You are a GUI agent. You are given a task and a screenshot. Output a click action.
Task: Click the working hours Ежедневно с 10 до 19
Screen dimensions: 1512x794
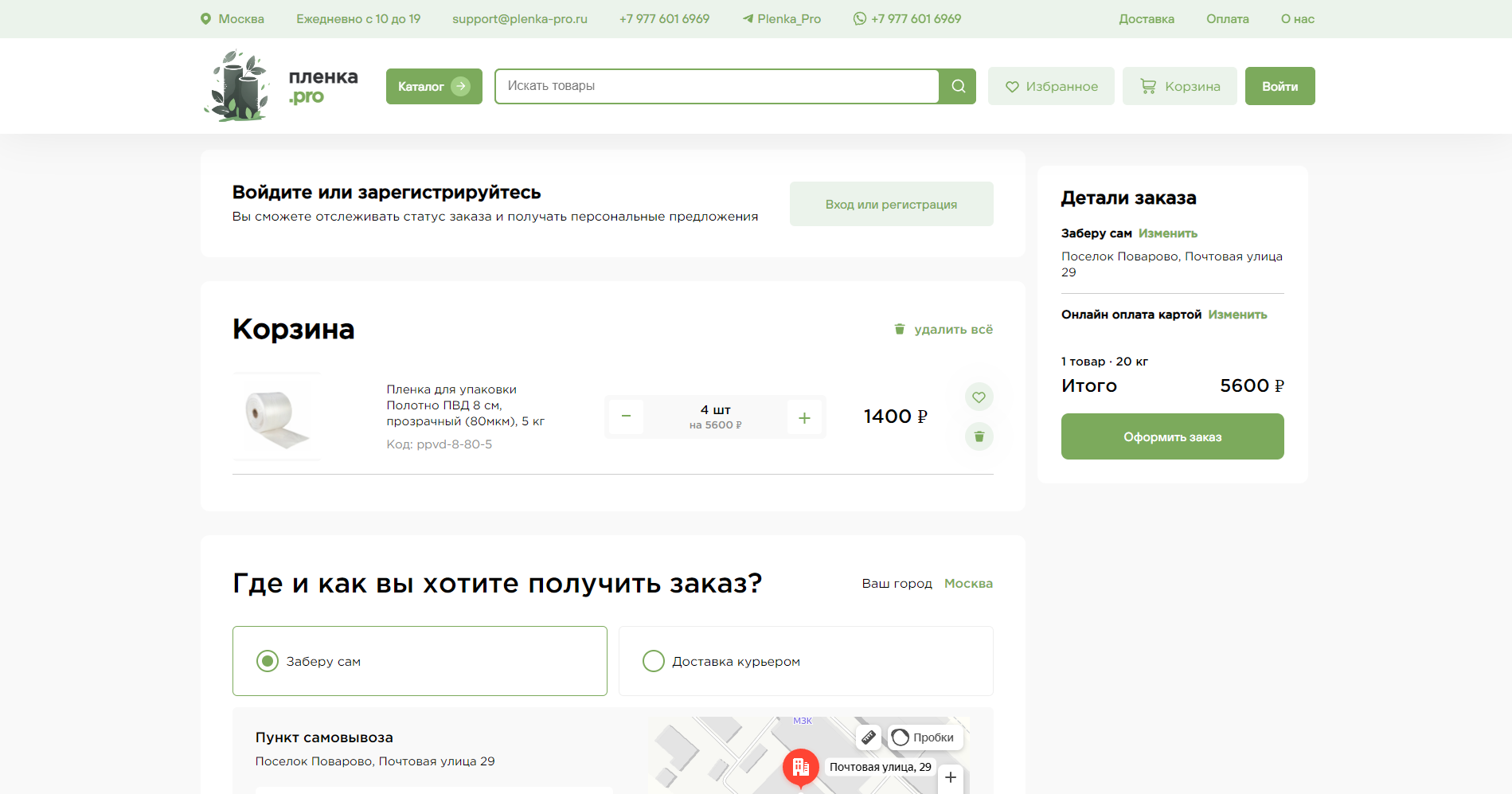[358, 19]
